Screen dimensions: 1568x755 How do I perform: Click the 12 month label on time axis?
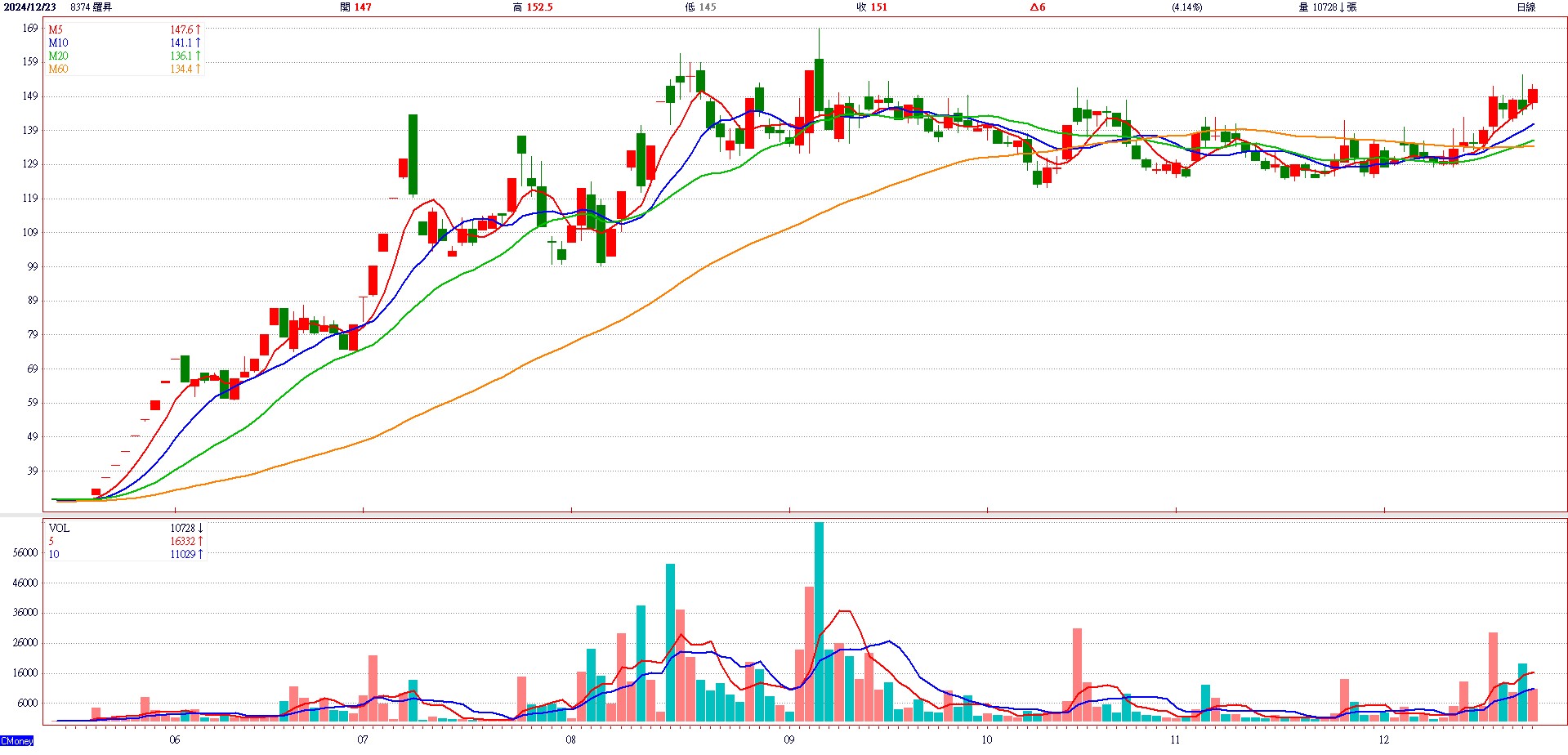tap(1383, 739)
